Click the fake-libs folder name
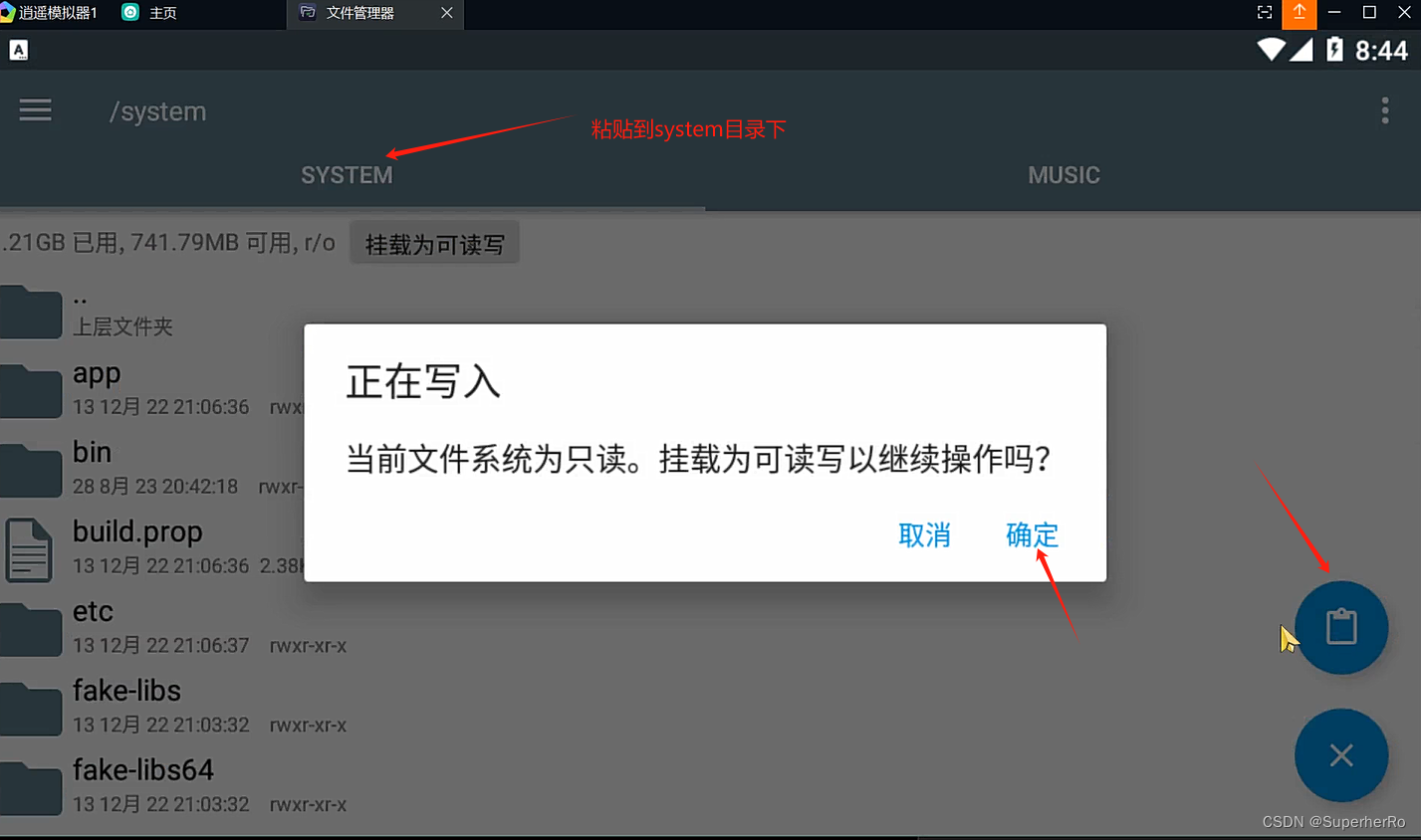This screenshot has height=840, width=1421. click(126, 691)
